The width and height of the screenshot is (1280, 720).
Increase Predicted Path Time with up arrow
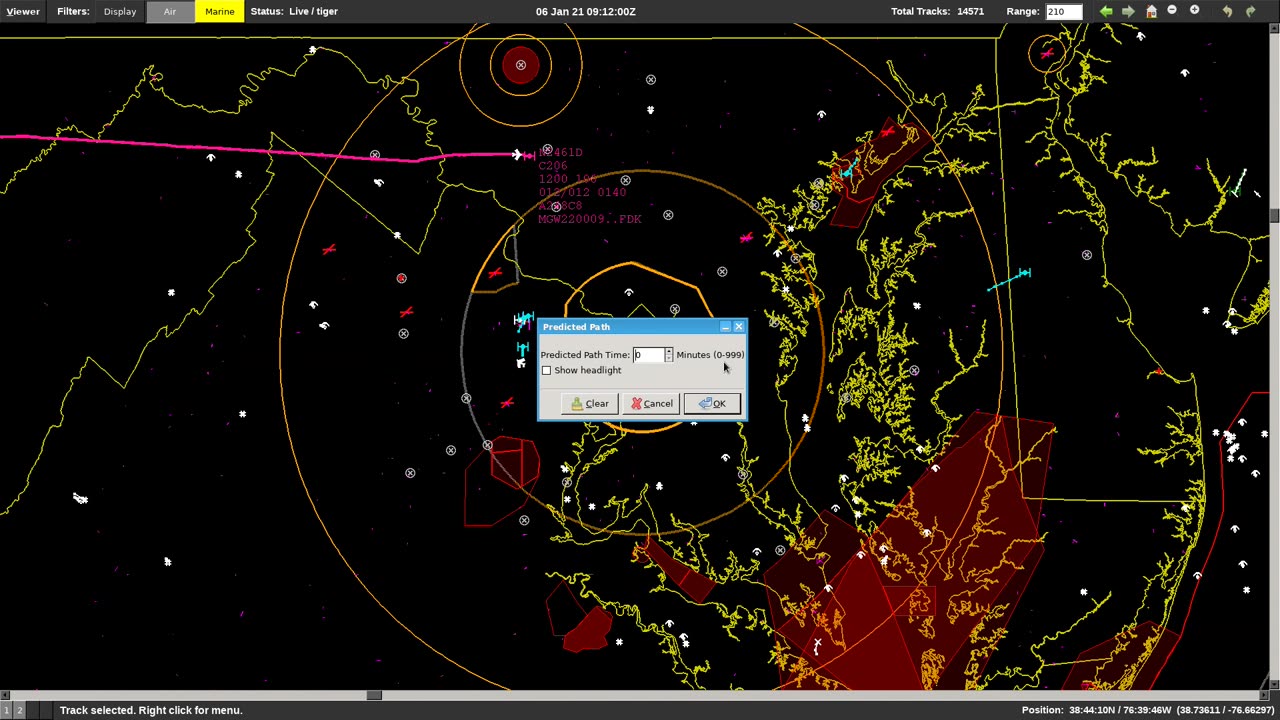click(669, 351)
